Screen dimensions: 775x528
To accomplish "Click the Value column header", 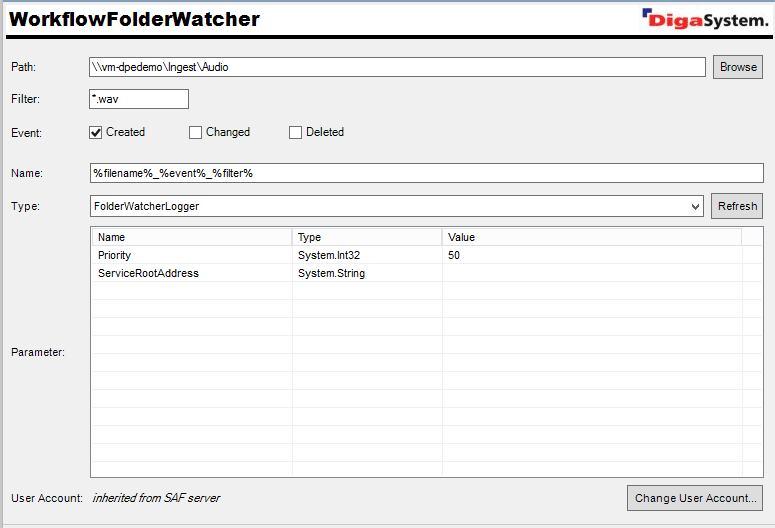I will (x=591, y=237).
